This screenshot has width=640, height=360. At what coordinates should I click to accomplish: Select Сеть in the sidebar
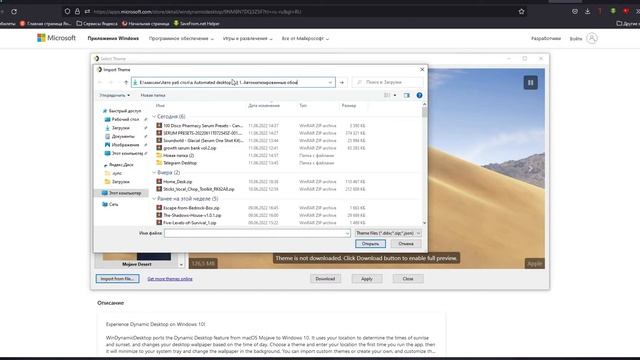(x=110, y=204)
